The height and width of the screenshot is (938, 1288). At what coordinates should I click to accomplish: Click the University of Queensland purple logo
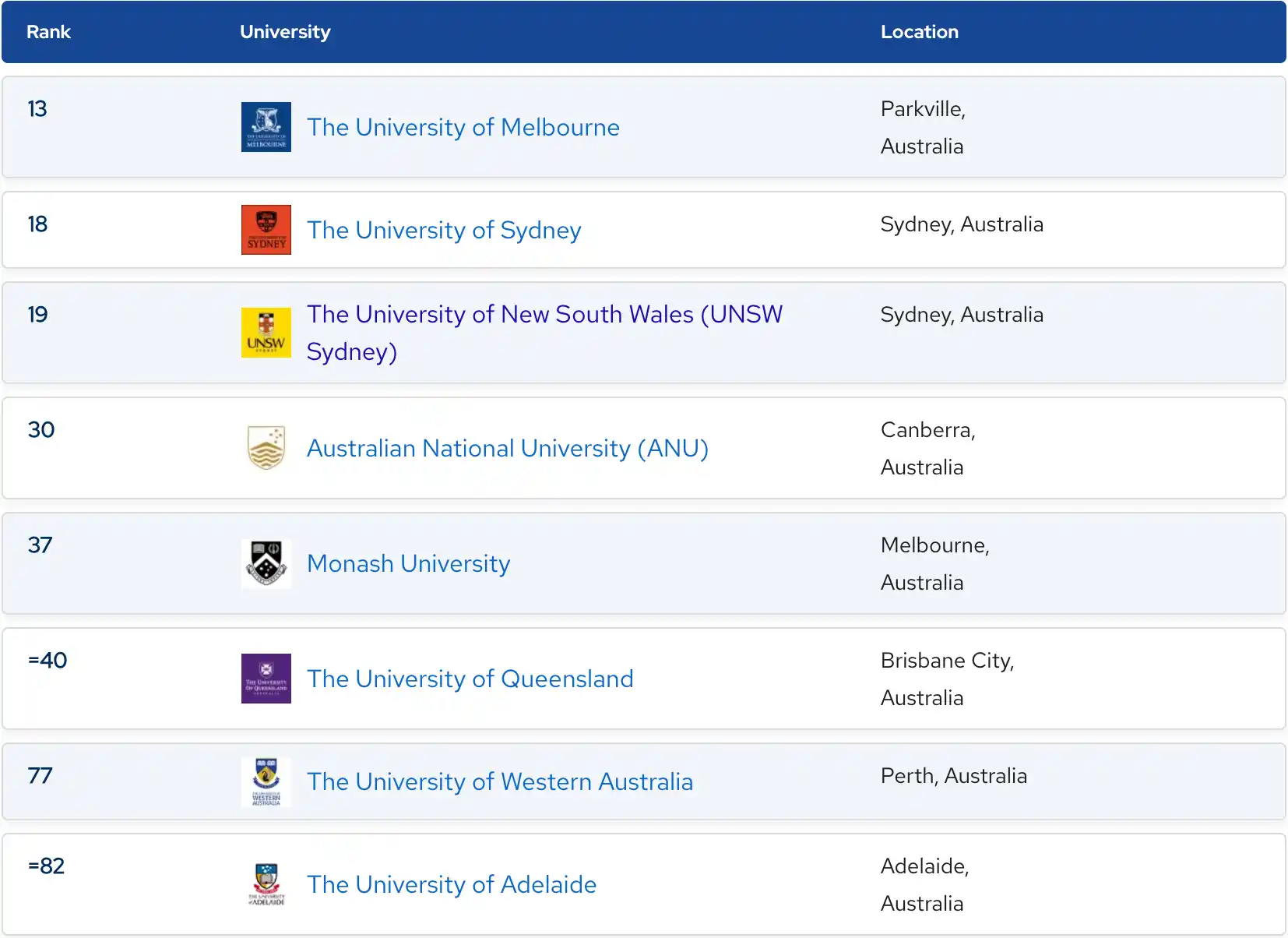point(266,679)
